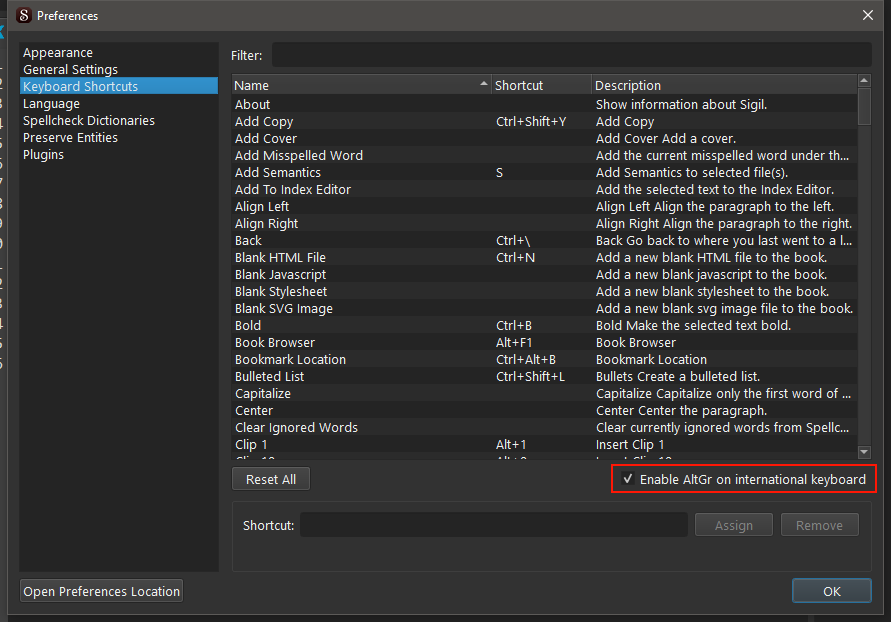Screen dimensions: 891x622
Task: Click the Sigil app icon in title bar
Action: click(x=24, y=15)
